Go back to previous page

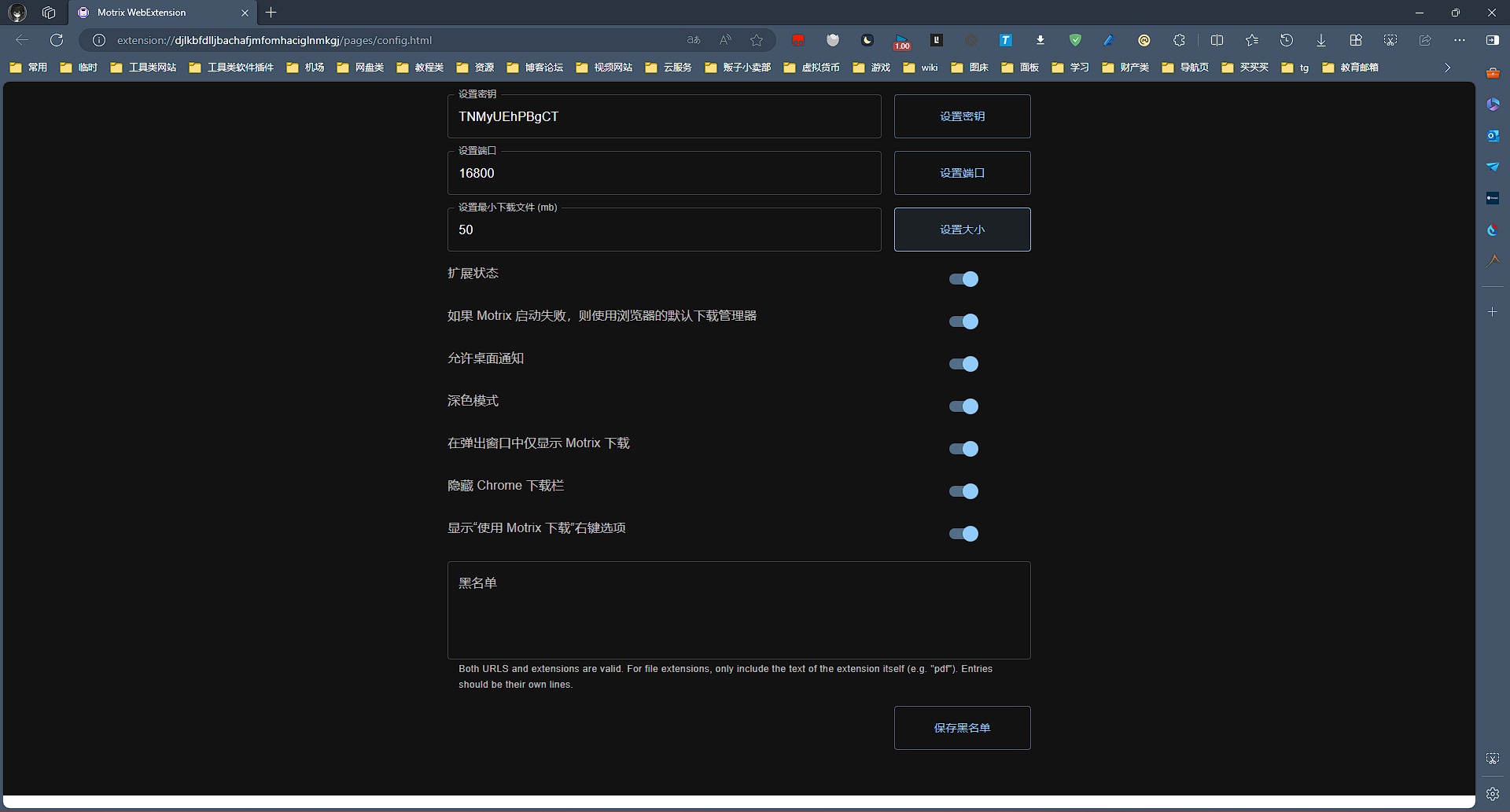click(22, 40)
